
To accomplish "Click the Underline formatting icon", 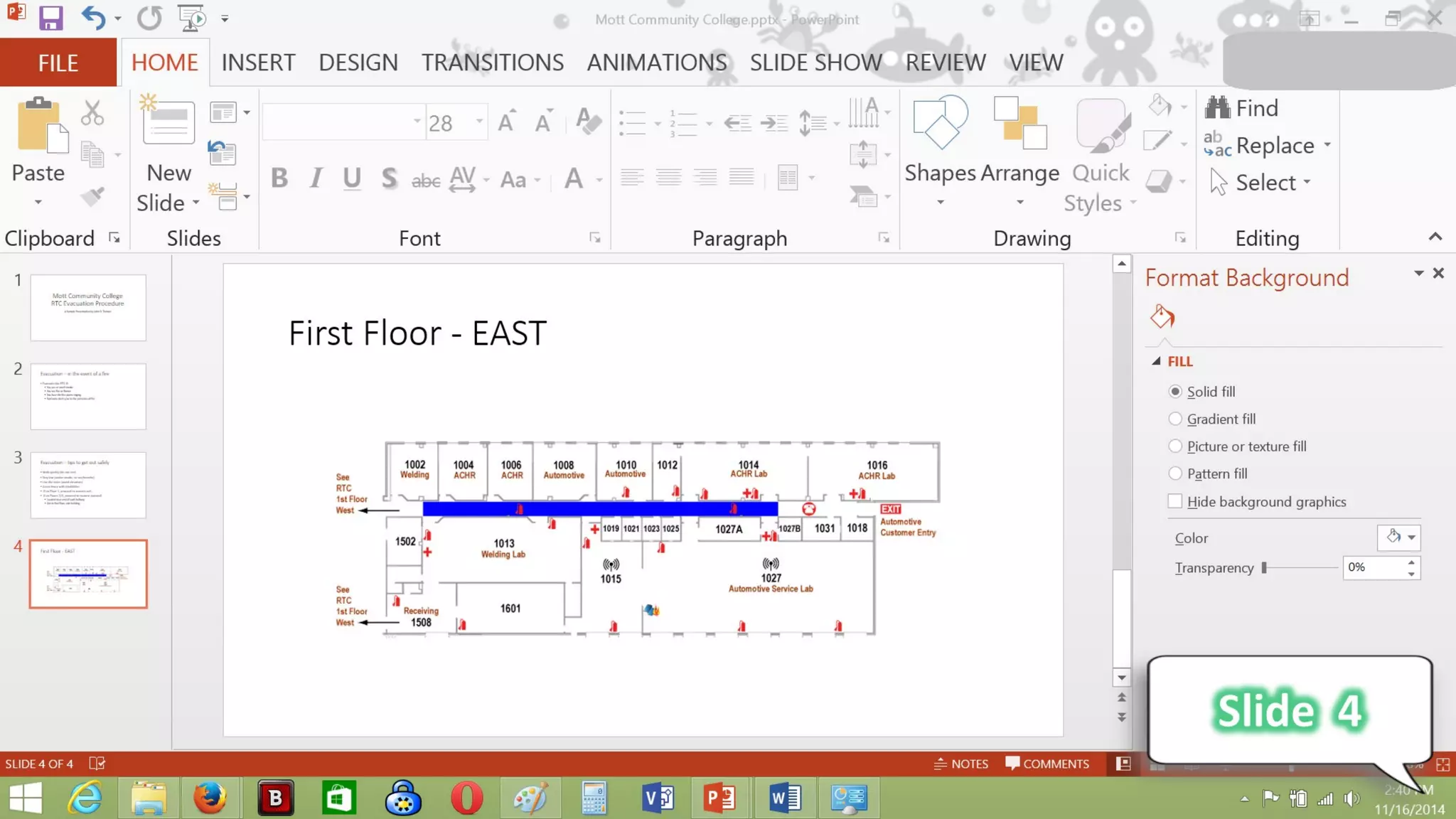I will pyautogui.click(x=351, y=178).
